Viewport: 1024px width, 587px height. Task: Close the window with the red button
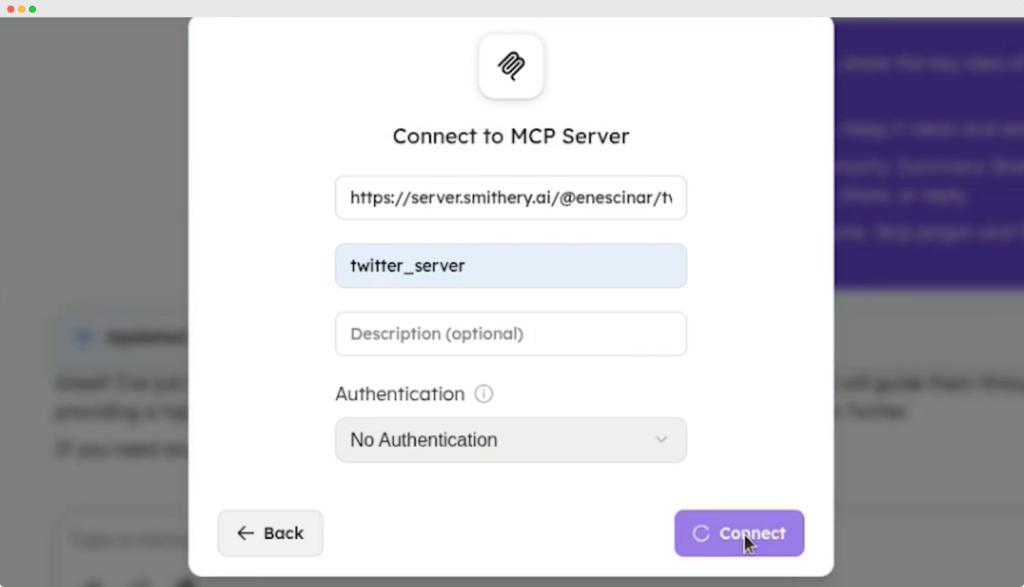click(x=11, y=9)
